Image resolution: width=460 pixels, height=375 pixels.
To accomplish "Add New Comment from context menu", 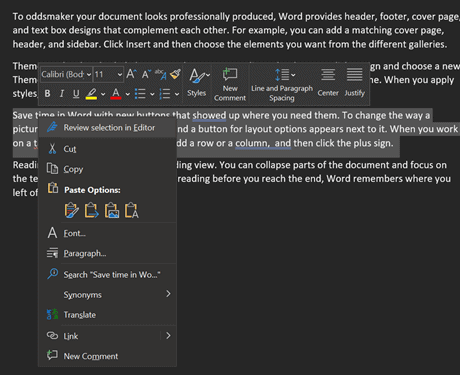I will [x=107, y=356].
